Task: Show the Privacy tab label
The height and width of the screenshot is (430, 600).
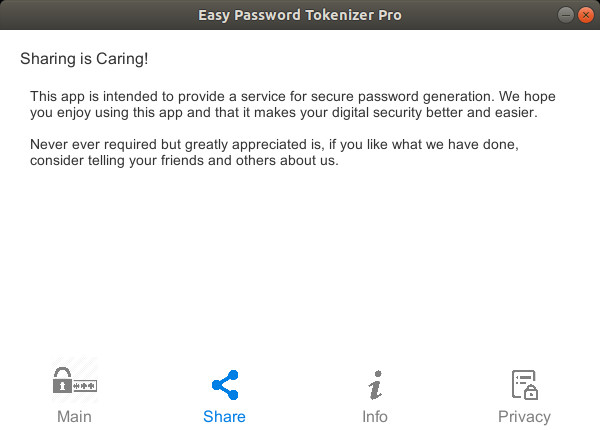Action: click(x=524, y=417)
